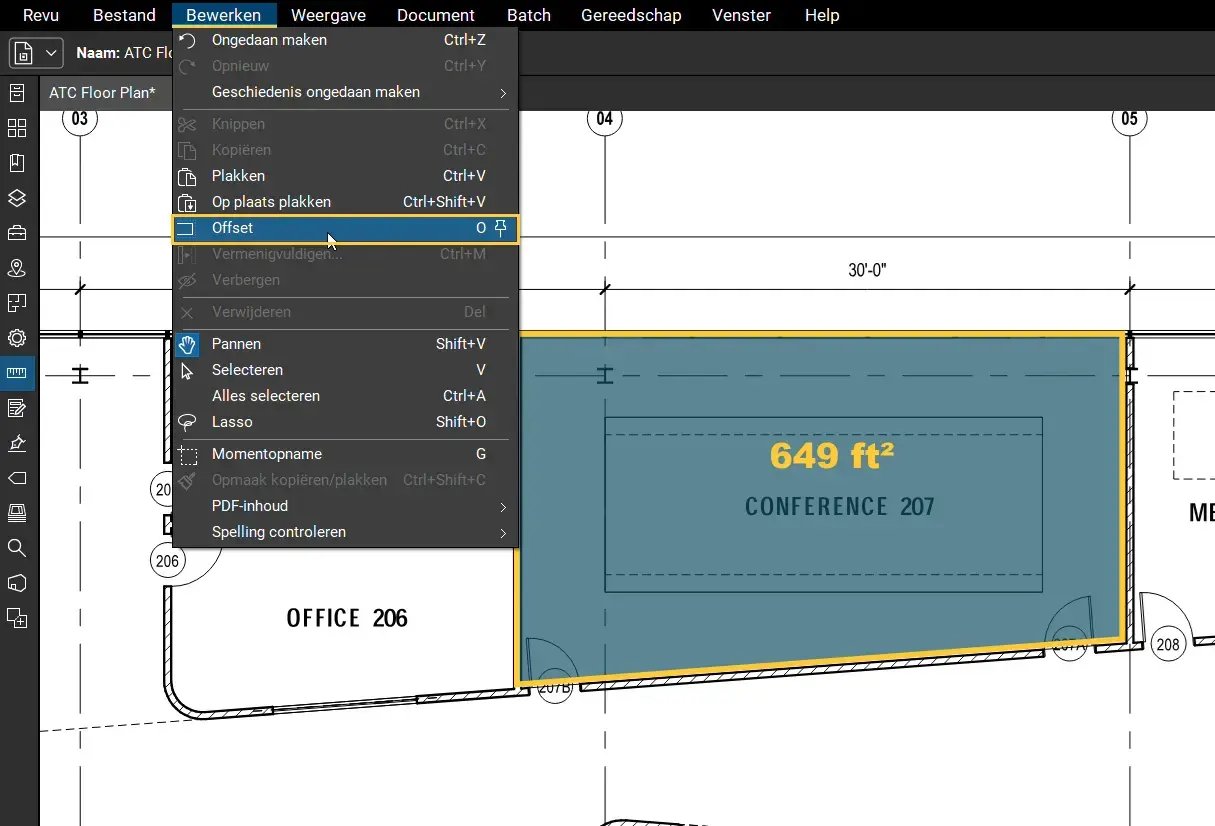Open the new file profile dropdown button
The width and height of the screenshot is (1215, 826).
(37, 52)
